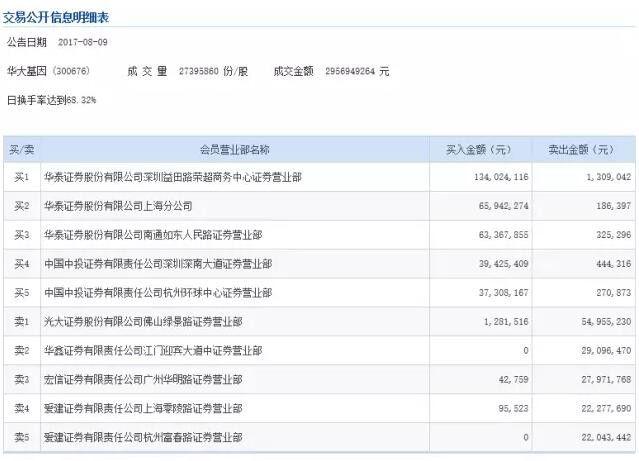The image size is (639, 461).
Task: Click sell amount 22,277,690
Action: 606,408
